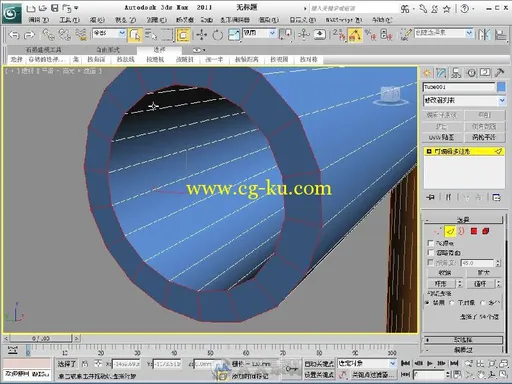Toggle Keyboard Shortcut Override icon
This screenshot has width=512, height=384.
(320, 35)
